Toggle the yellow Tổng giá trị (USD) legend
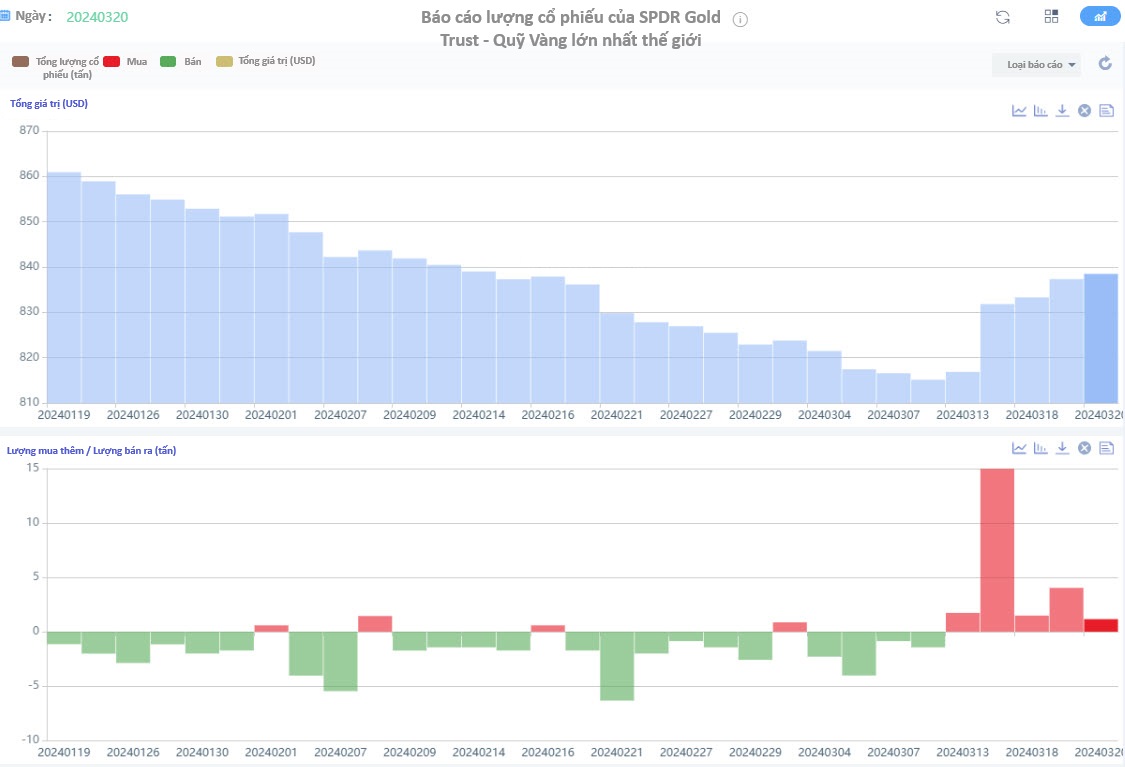 point(265,61)
